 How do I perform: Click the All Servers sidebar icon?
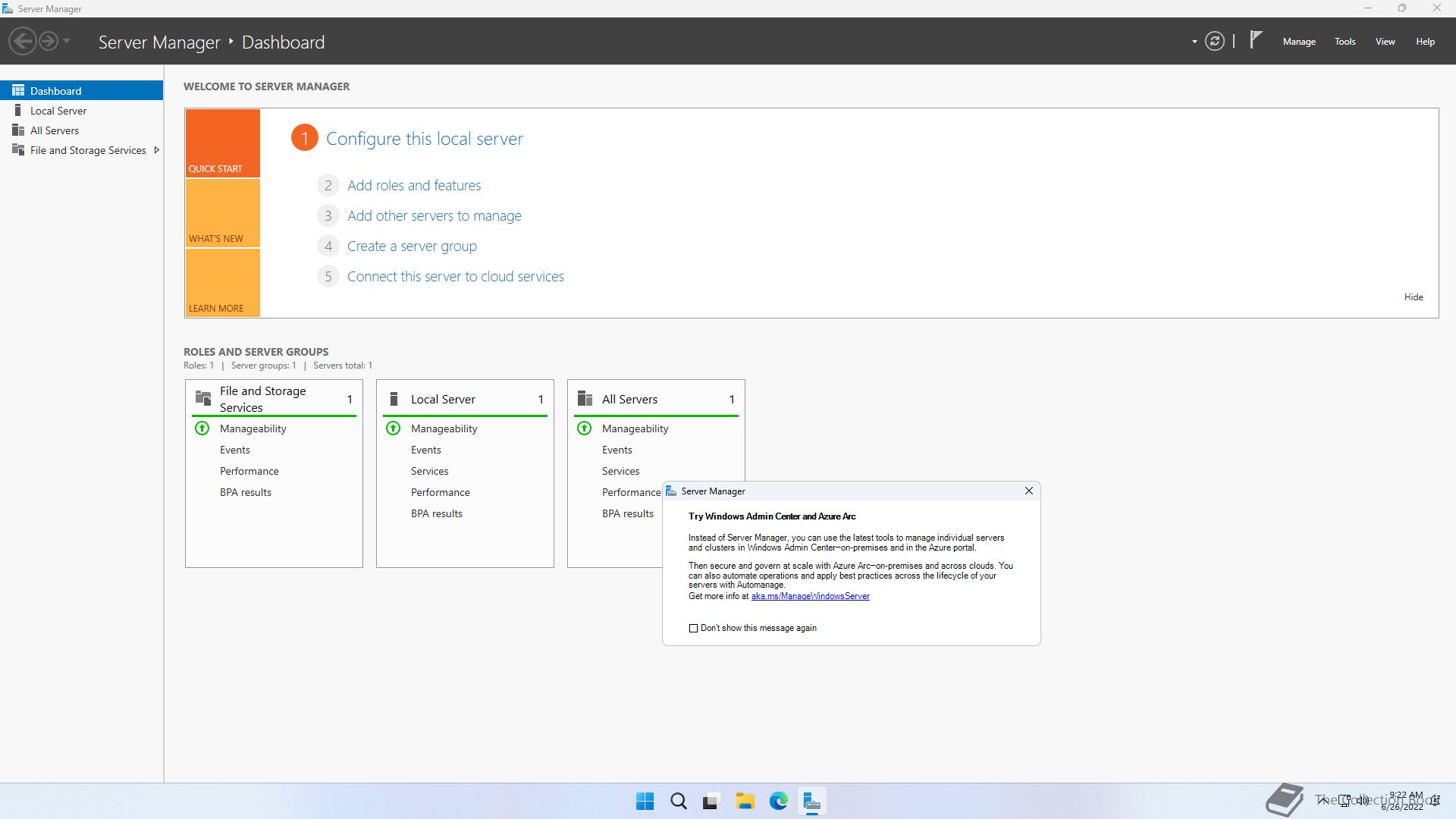(18, 130)
